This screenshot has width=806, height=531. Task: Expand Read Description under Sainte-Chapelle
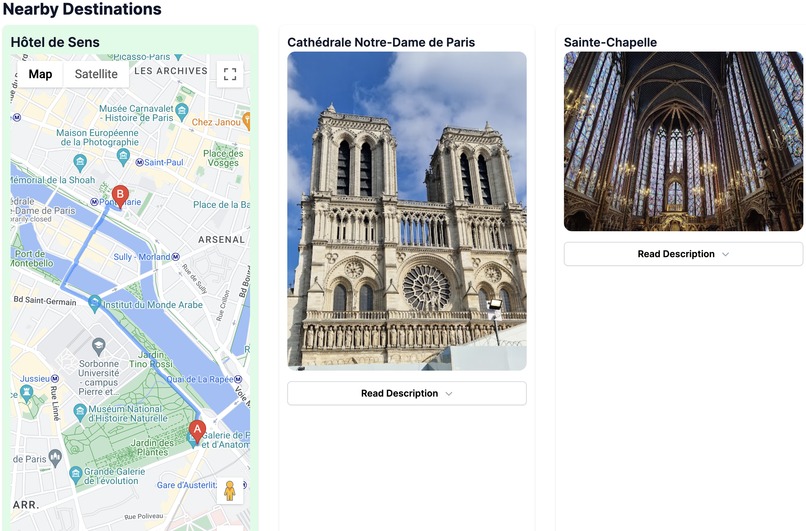coord(683,254)
